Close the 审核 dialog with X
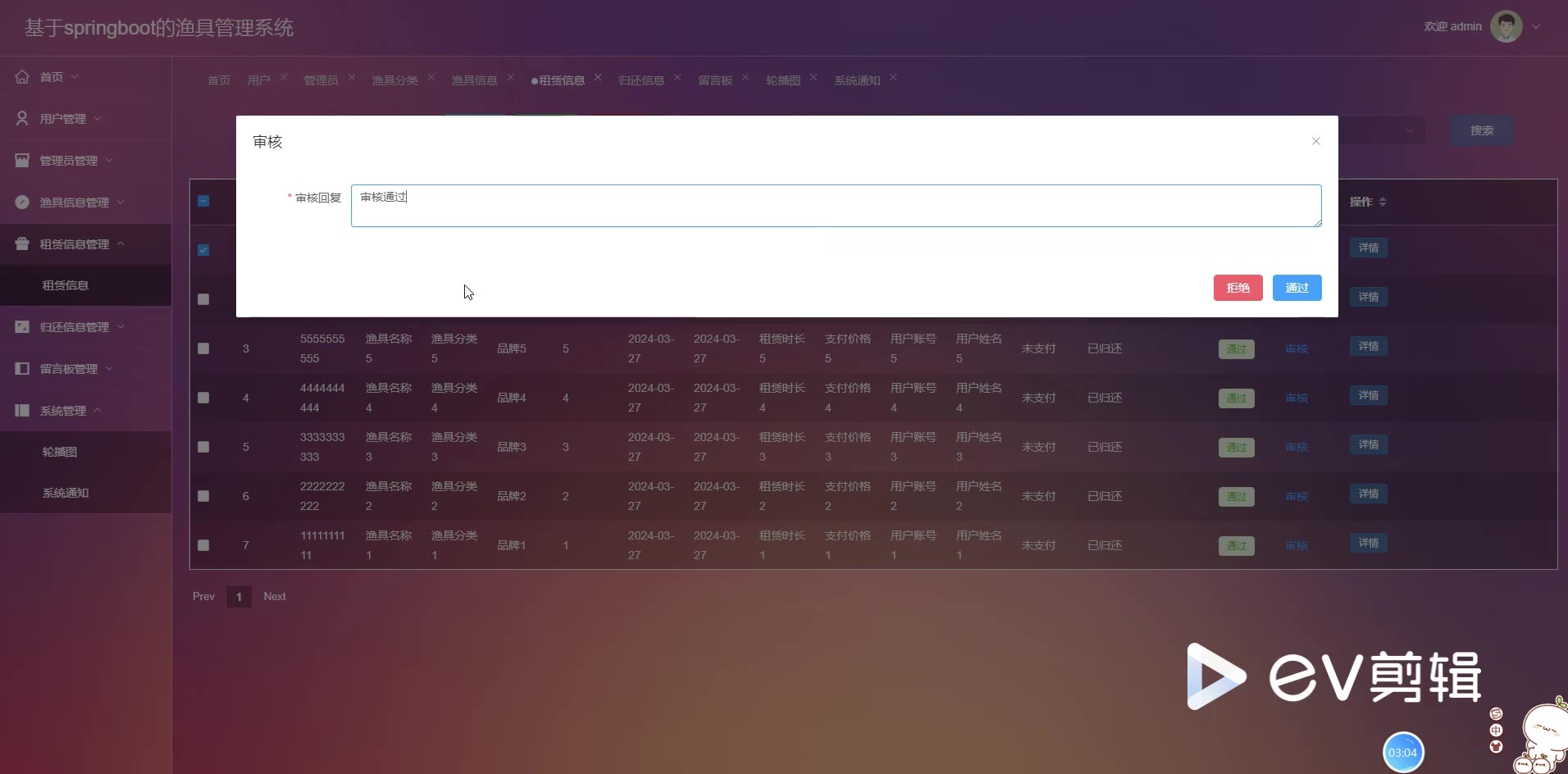This screenshot has width=1568, height=774. [x=1315, y=141]
